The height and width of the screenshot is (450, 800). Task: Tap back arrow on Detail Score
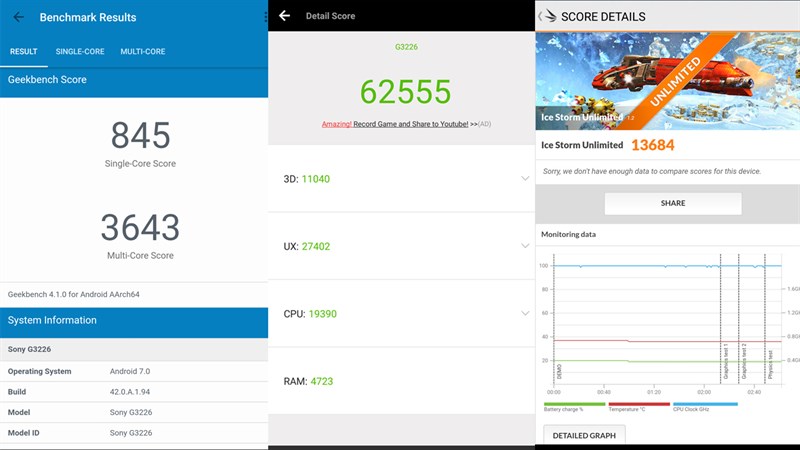point(284,16)
